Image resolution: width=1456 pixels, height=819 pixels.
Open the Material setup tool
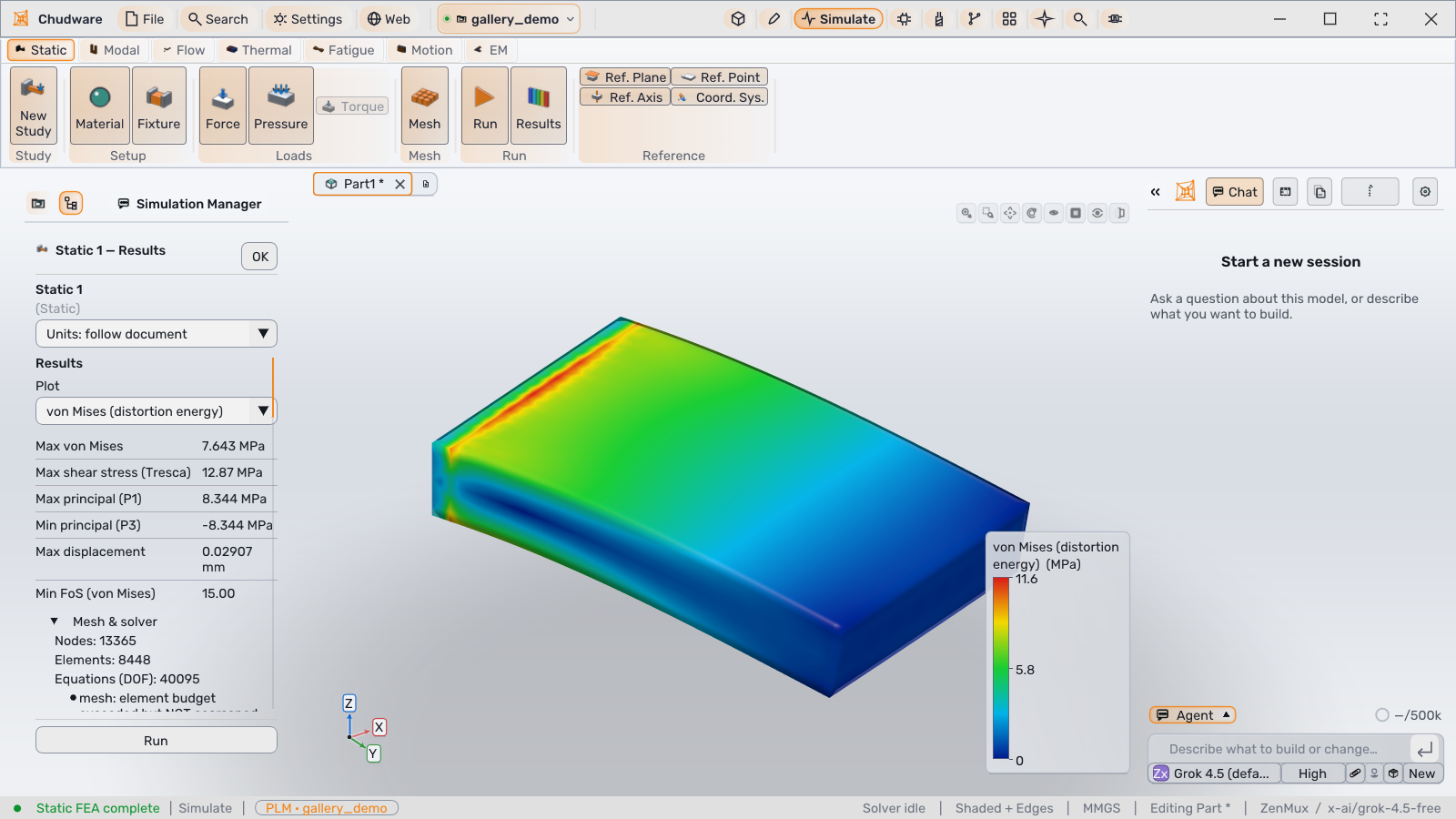coord(100,106)
